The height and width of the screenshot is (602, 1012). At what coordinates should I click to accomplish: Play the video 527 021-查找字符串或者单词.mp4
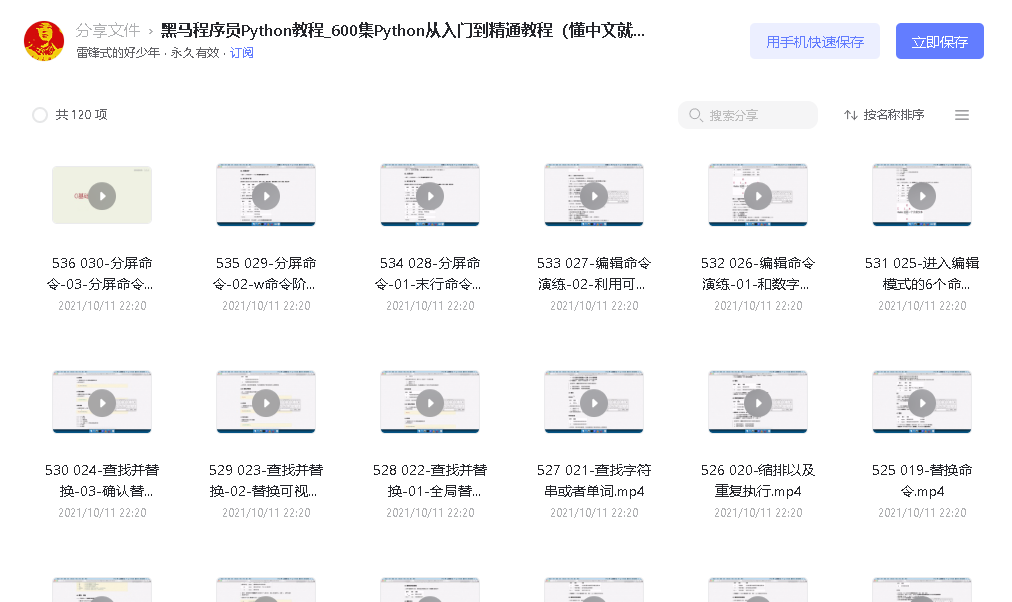click(593, 401)
